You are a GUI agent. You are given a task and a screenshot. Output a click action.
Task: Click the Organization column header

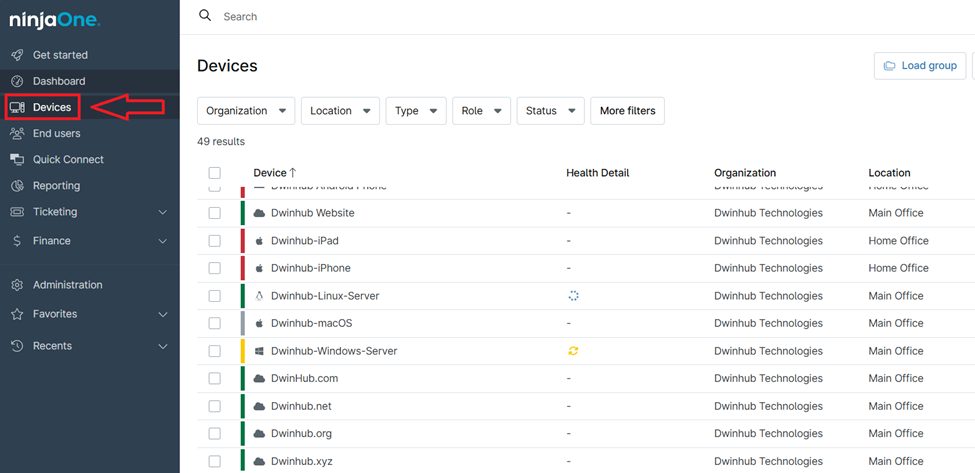(745, 173)
